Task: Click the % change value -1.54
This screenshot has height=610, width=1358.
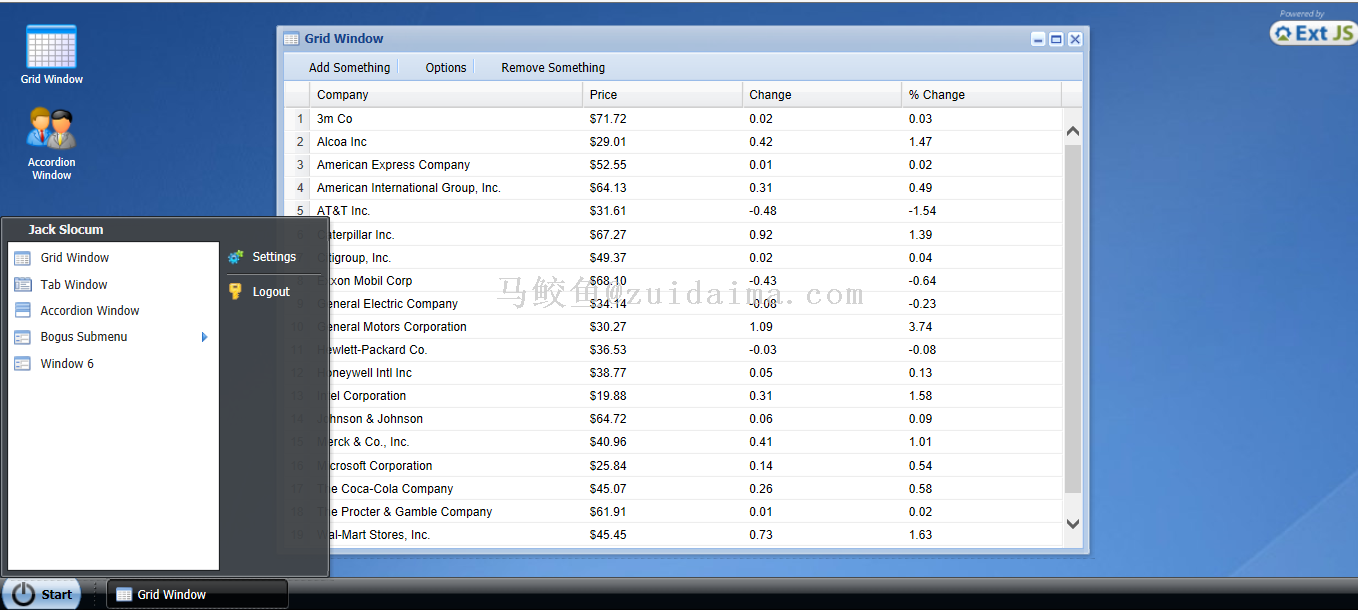Action: pos(922,211)
